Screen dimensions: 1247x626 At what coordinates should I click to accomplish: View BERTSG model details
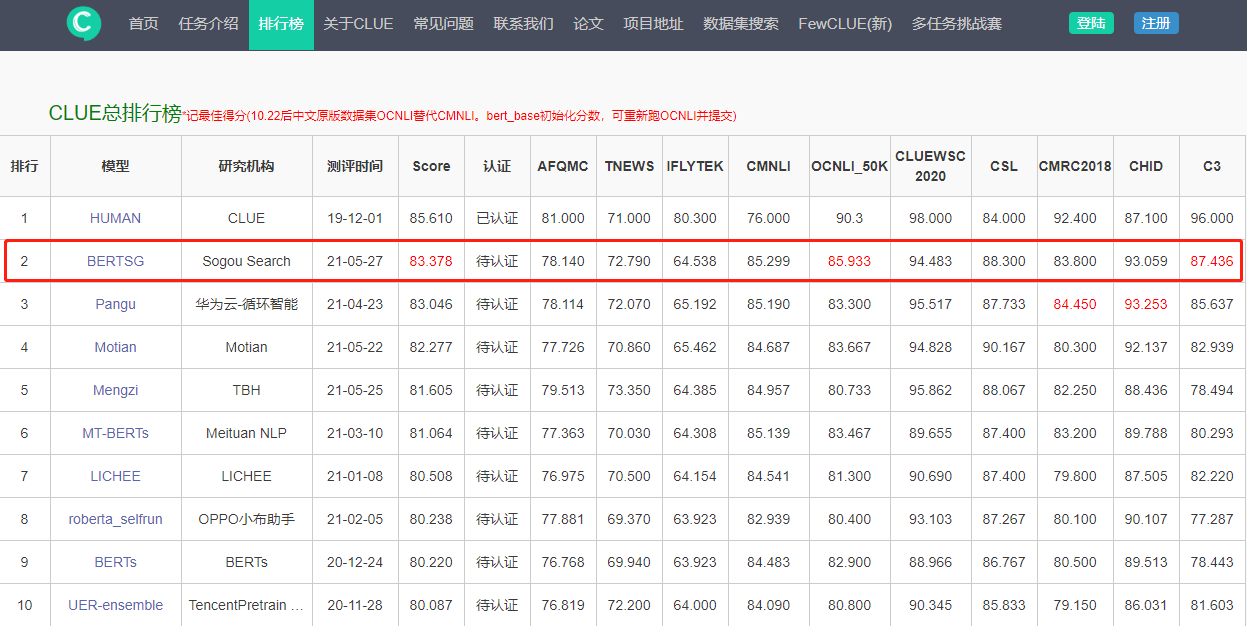[x=115, y=261]
